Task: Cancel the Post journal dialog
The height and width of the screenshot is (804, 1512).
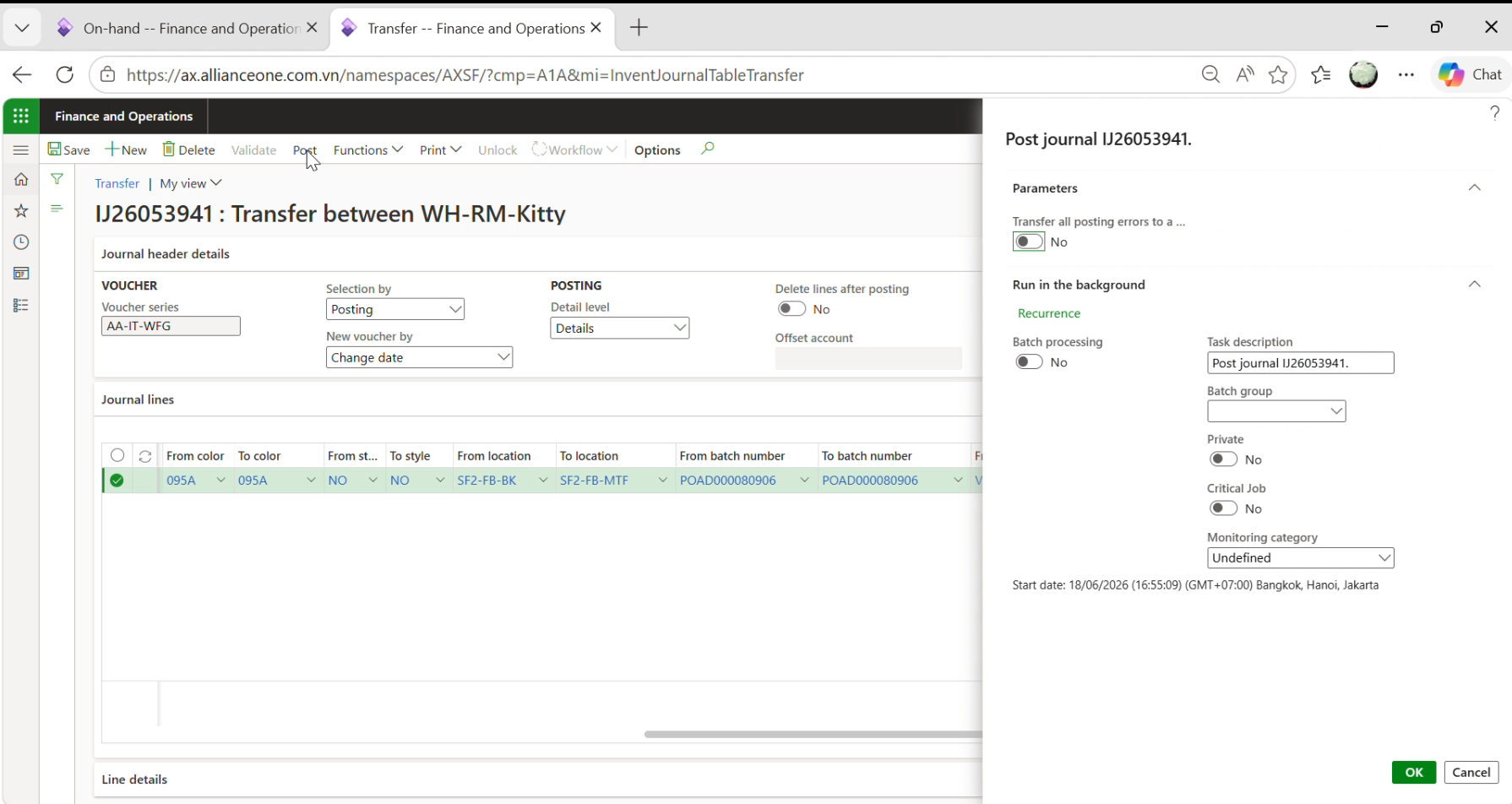Action: click(1471, 772)
